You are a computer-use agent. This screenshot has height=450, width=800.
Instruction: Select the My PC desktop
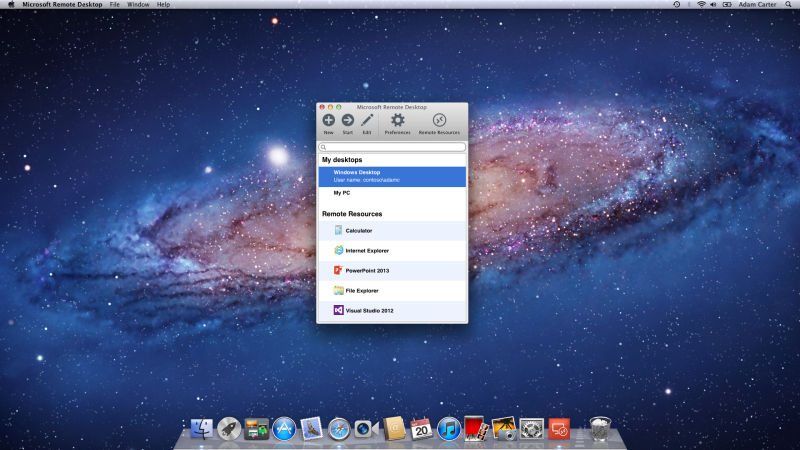click(392, 193)
